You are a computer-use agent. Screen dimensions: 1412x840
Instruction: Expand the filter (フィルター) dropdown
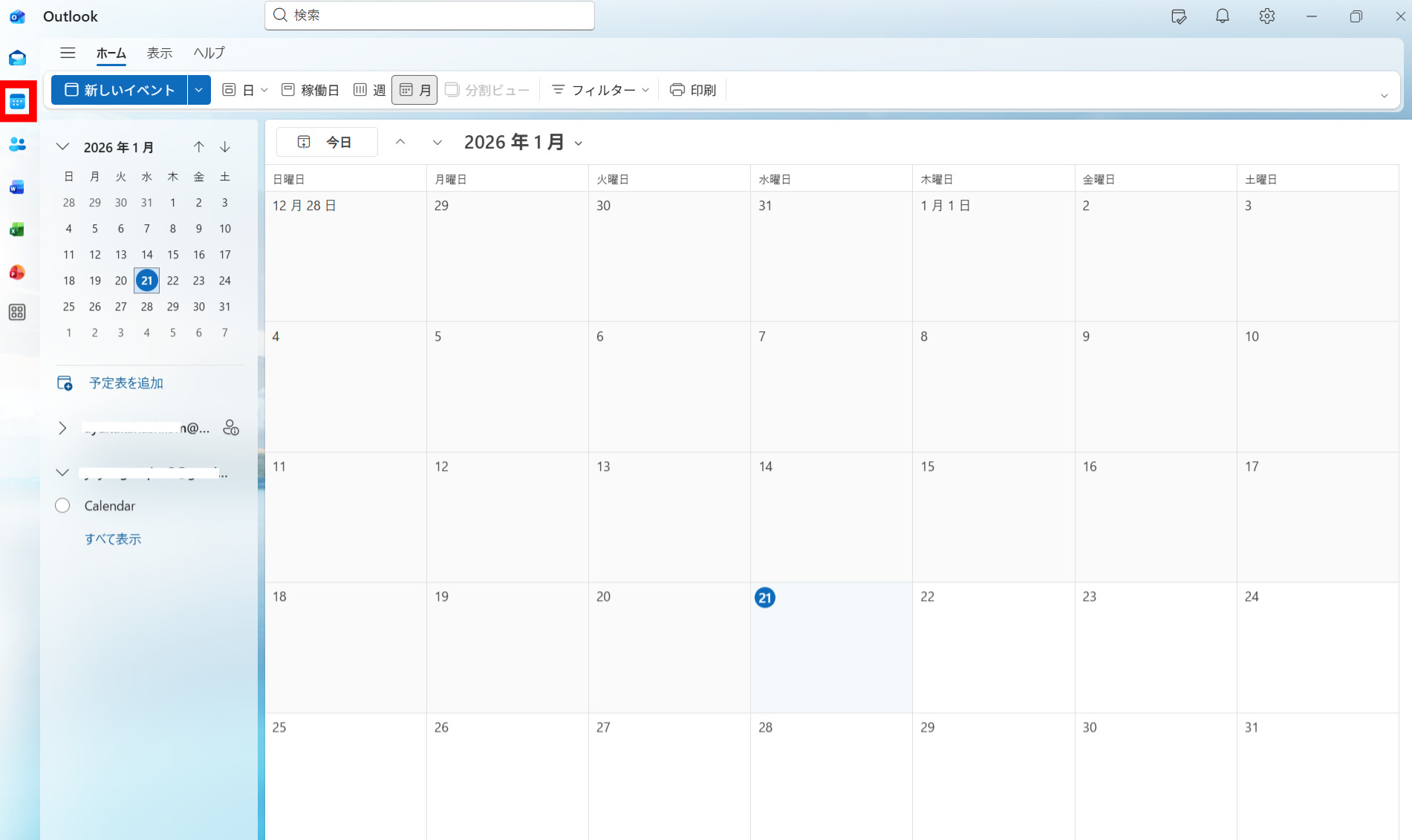pyautogui.click(x=600, y=90)
